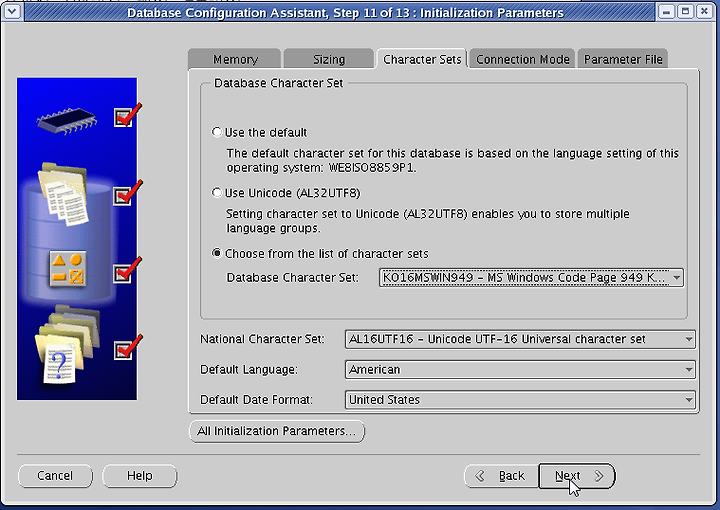Click the red checkmark beside question mark folders

(x=128, y=347)
